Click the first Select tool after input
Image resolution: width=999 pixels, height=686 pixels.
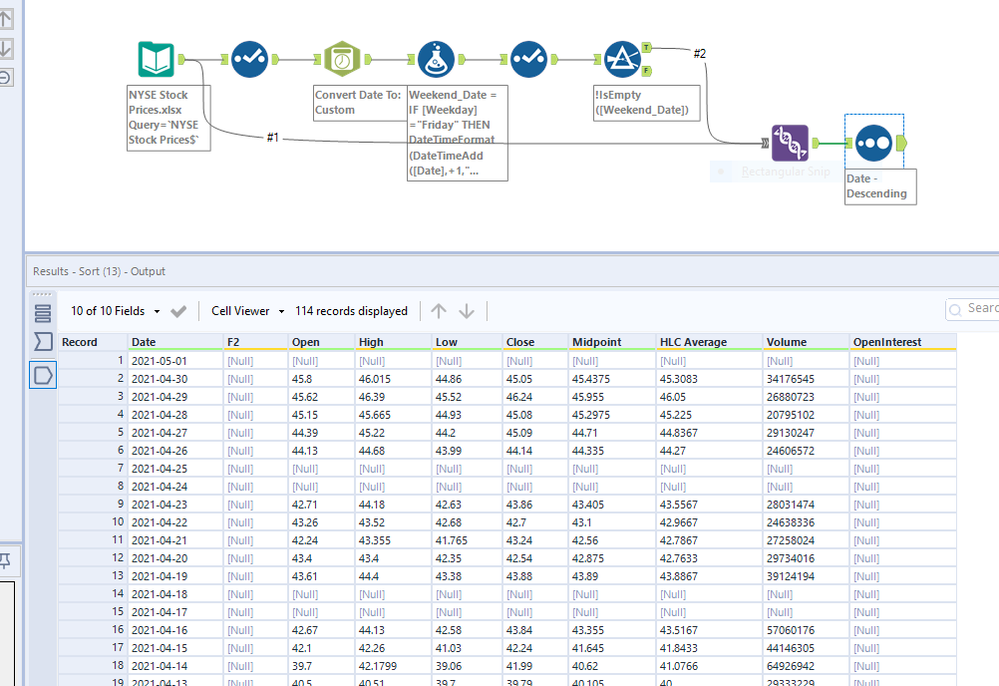click(x=250, y=59)
